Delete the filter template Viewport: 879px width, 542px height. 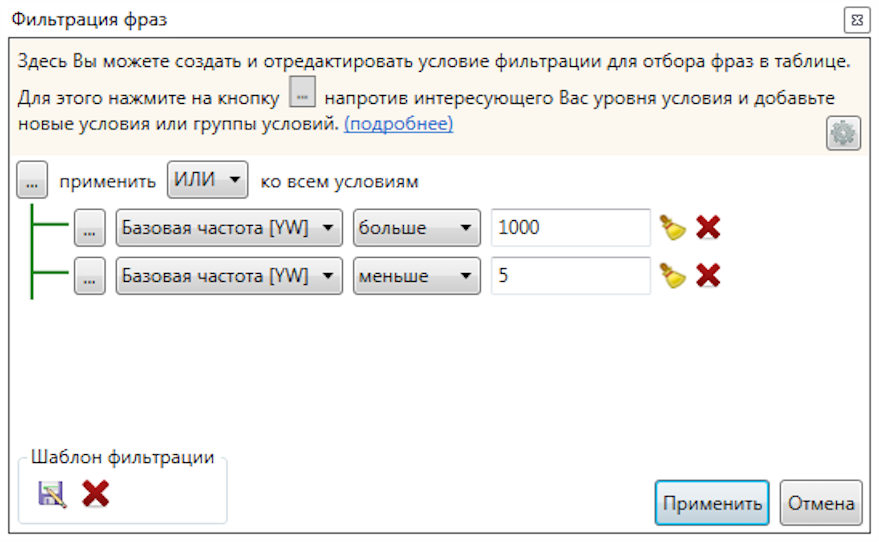pos(96,494)
